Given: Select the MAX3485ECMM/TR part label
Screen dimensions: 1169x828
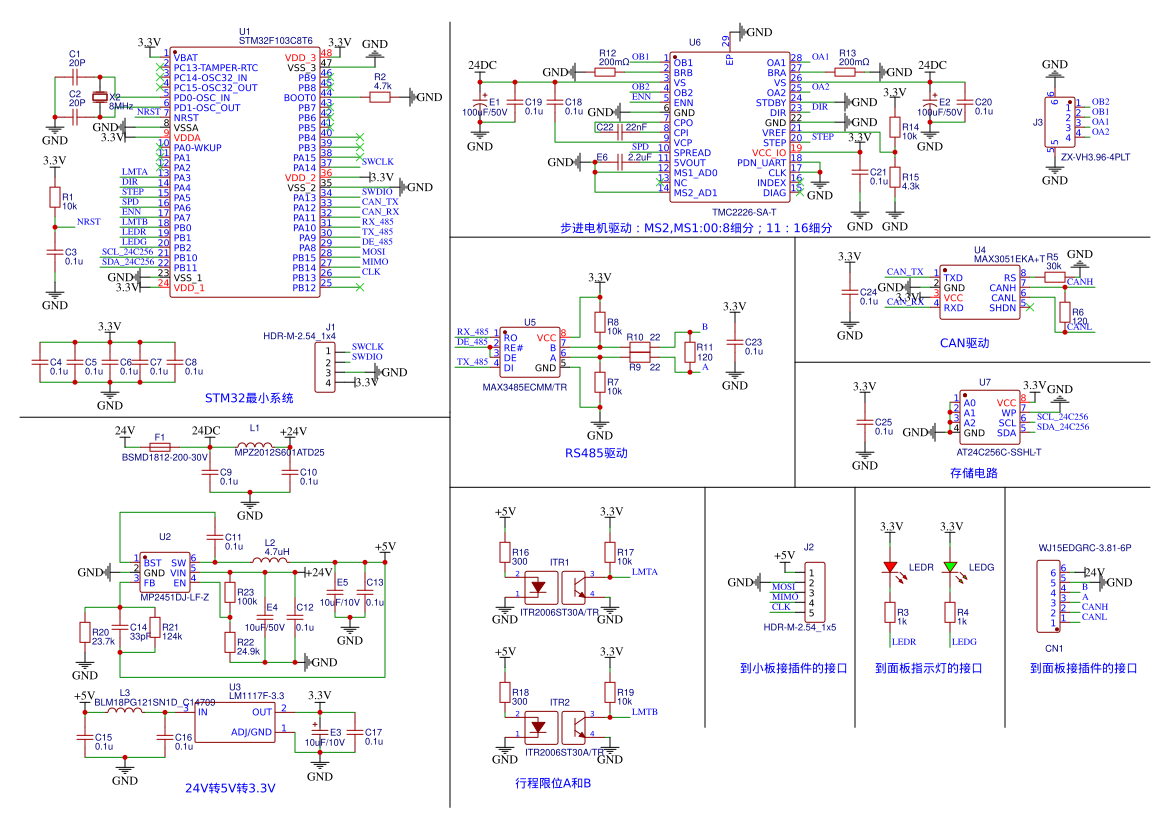Looking at the screenshot, I should [x=524, y=388].
